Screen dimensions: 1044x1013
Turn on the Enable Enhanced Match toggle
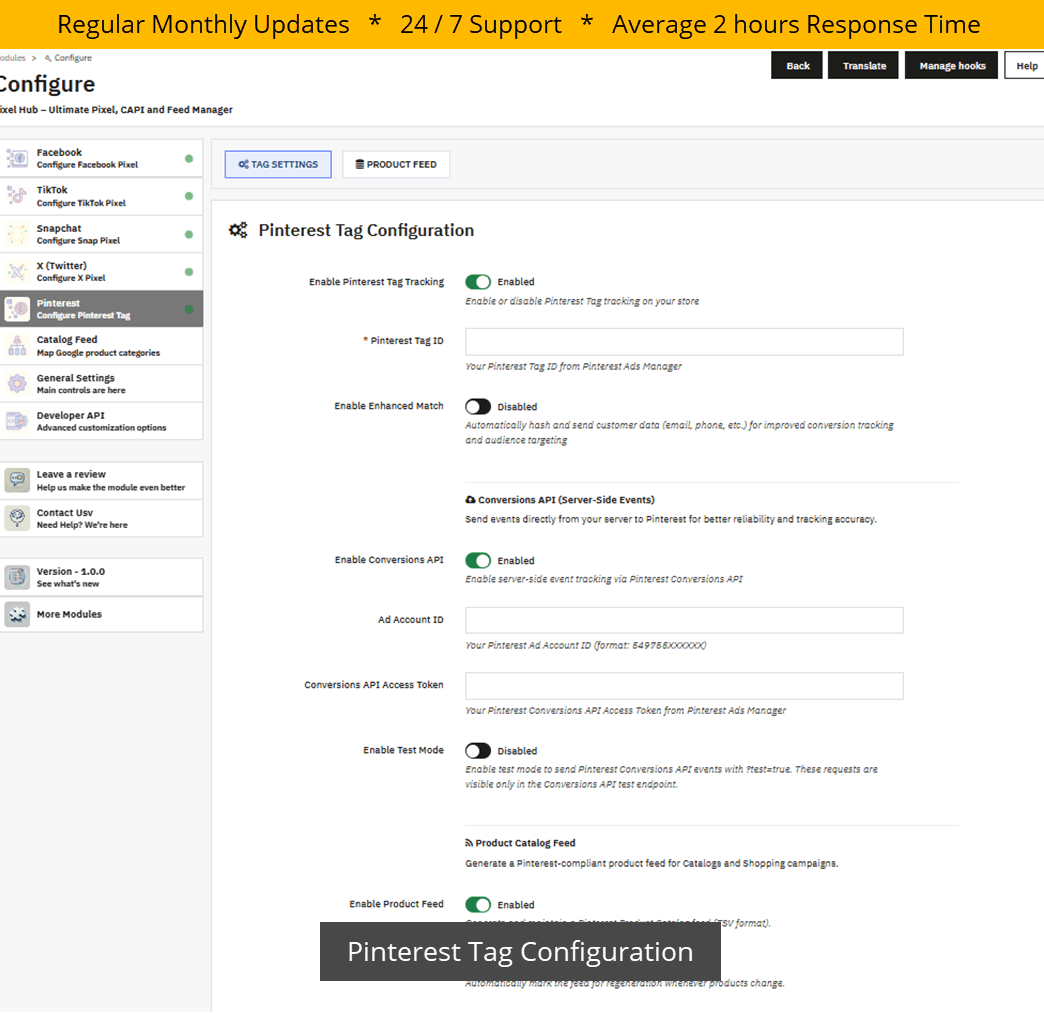click(x=478, y=406)
